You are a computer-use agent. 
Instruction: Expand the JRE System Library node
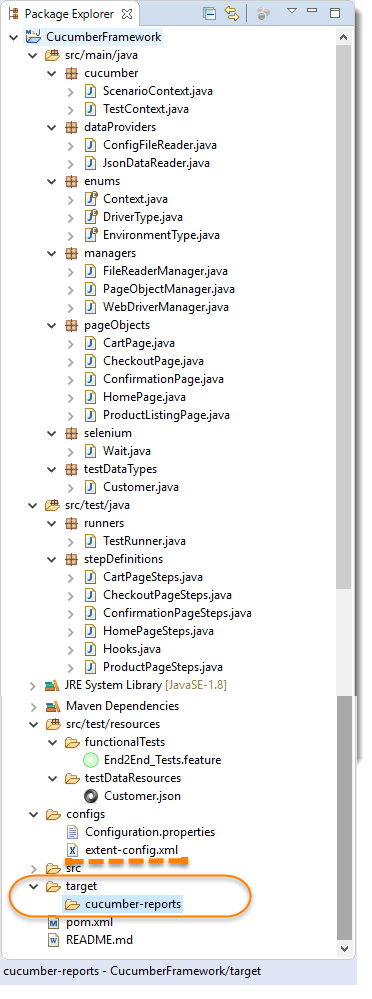click(32, 686)
